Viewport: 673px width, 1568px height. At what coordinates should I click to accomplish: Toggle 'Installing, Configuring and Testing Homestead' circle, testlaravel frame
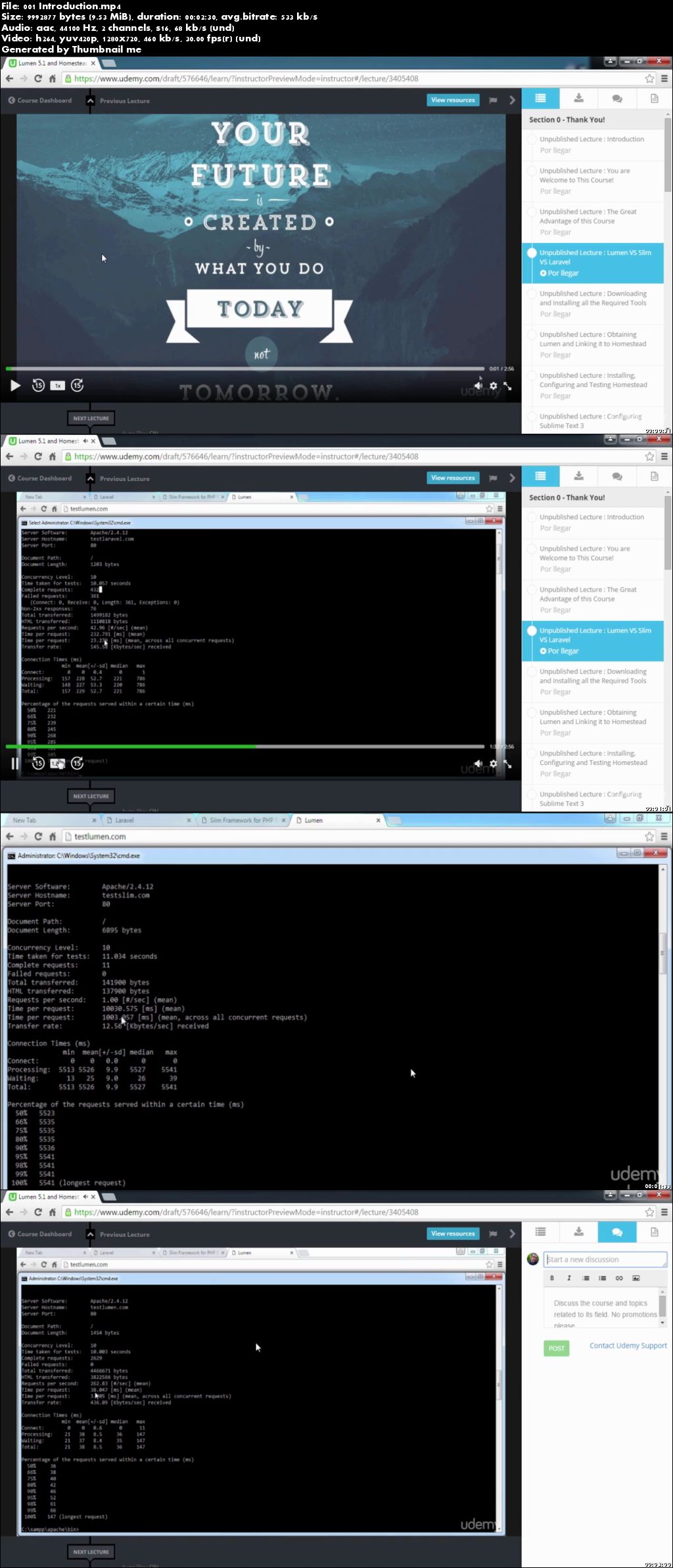pyautogui.click(x=532, y=753)
